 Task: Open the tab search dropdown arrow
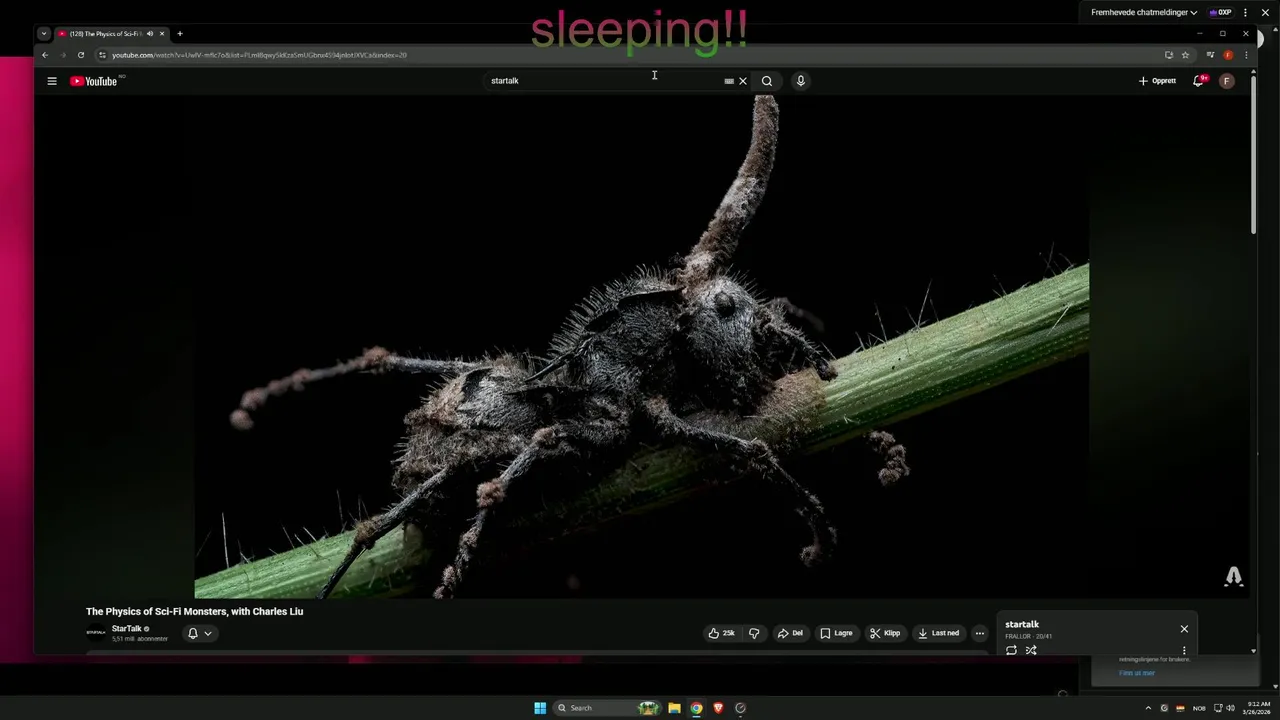click(44, 34)
